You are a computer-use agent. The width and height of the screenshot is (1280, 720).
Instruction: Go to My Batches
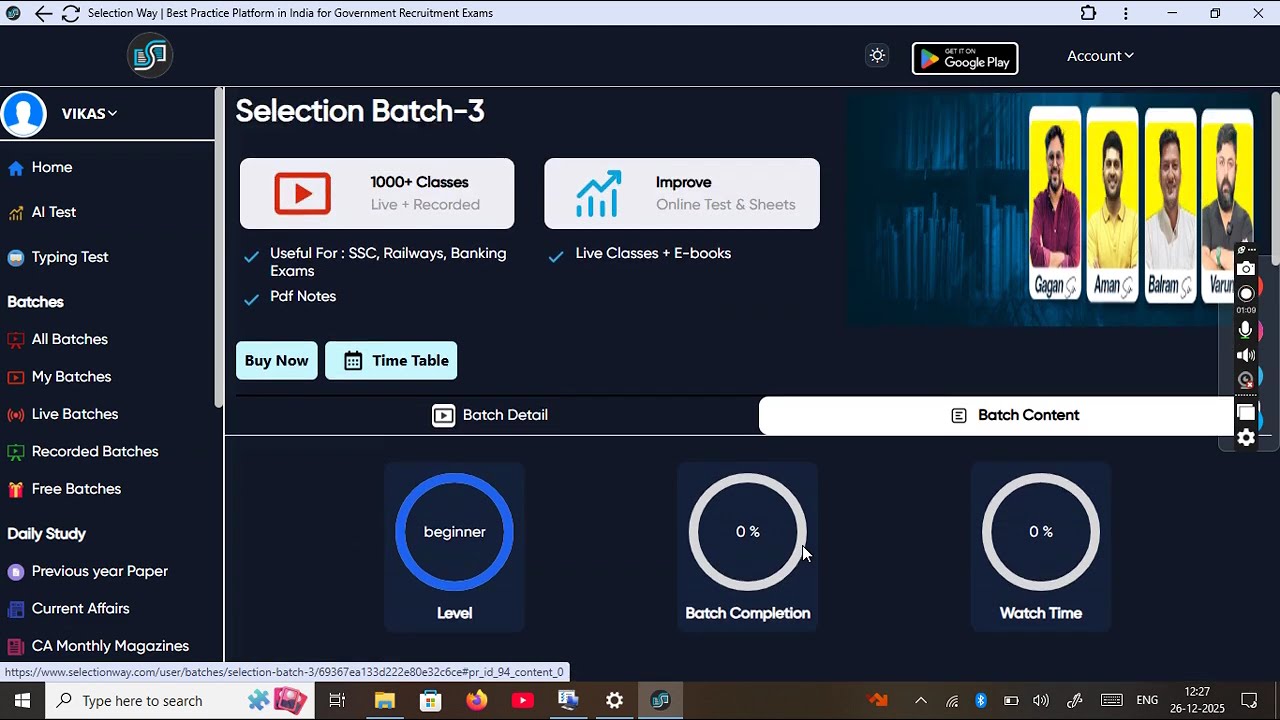point(71,377)
